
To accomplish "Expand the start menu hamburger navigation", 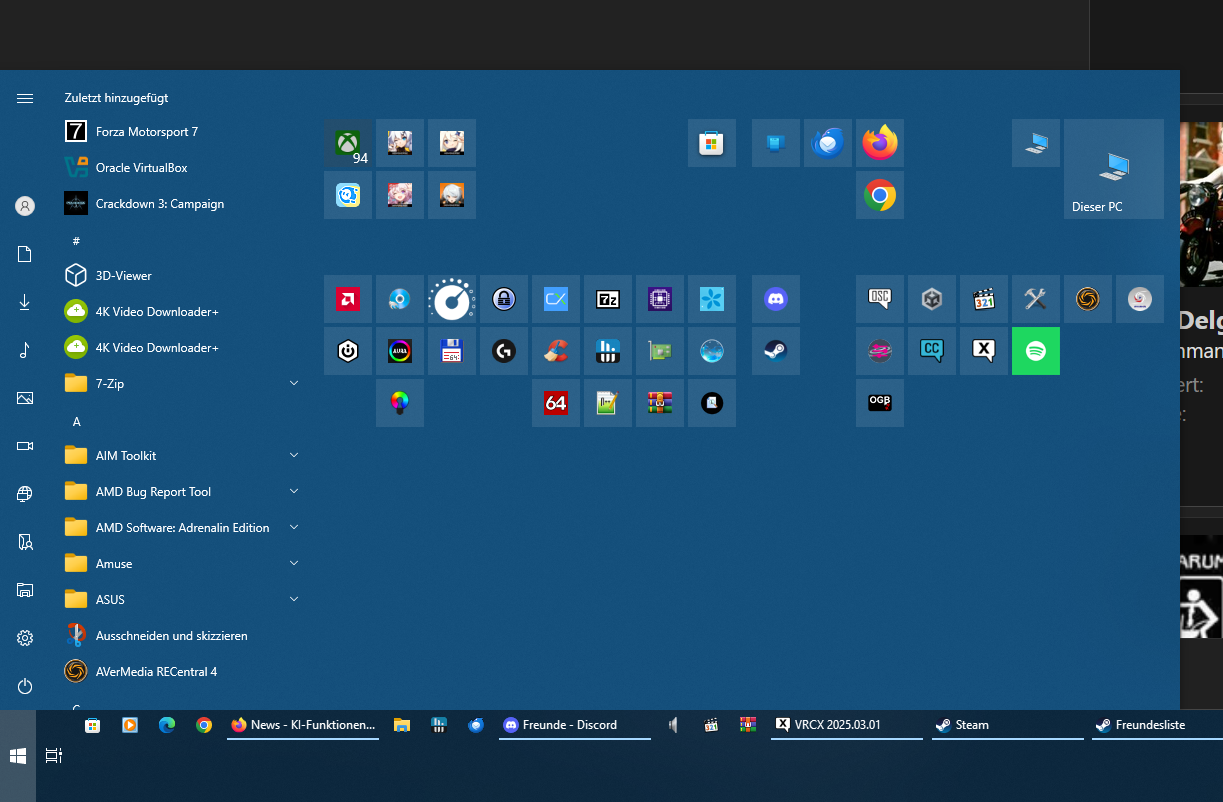I will (x=25, y=98).
